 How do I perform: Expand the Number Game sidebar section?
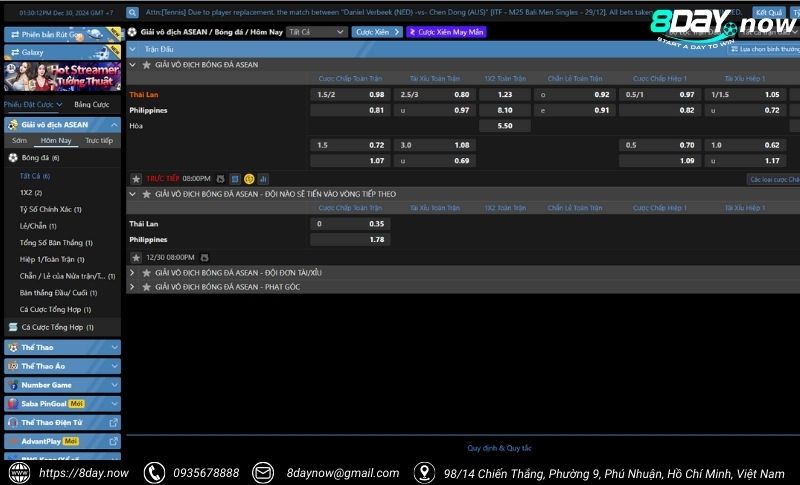(114, 385)
